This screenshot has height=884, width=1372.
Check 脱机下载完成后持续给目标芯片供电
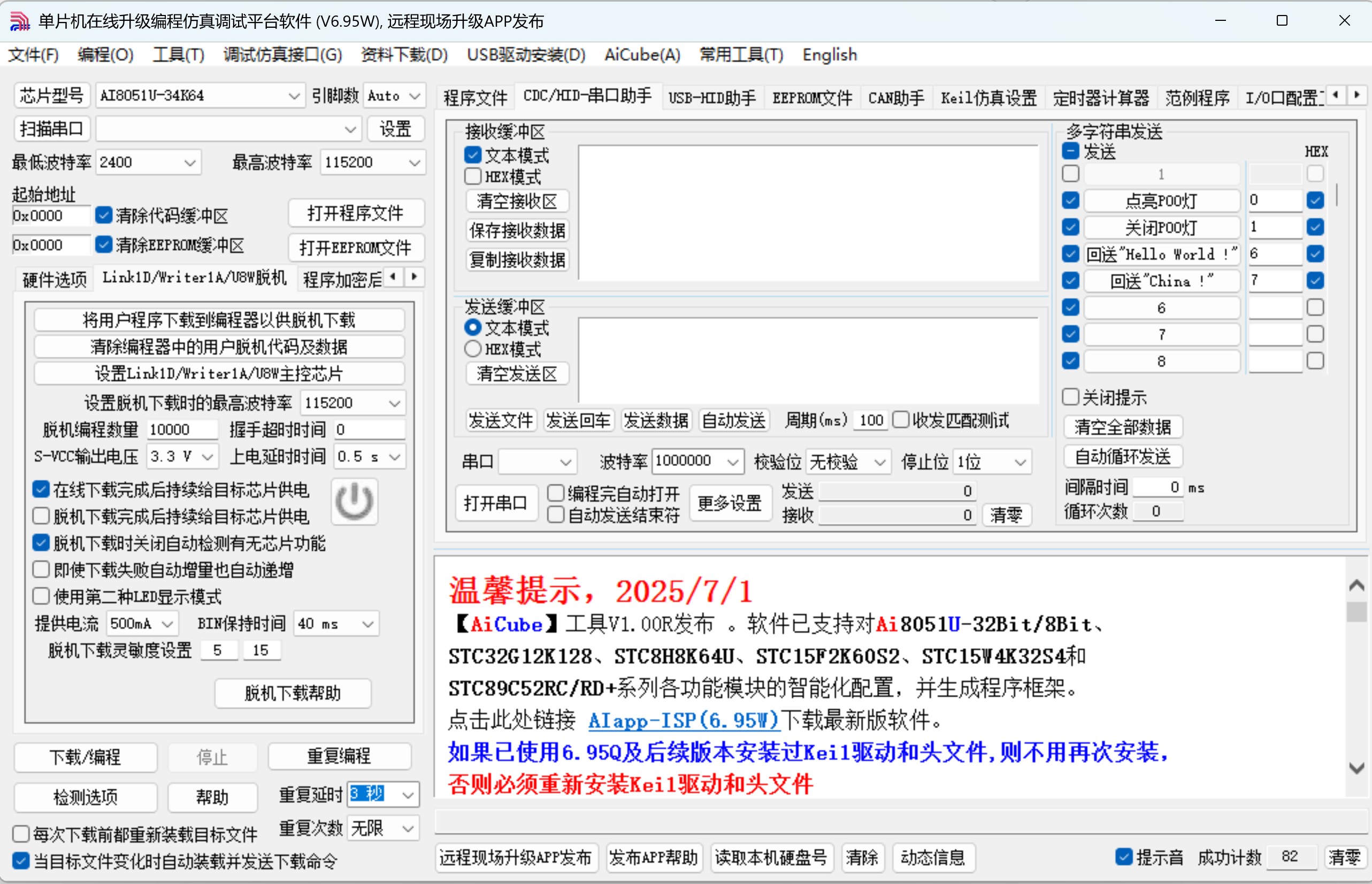point(41,516)
